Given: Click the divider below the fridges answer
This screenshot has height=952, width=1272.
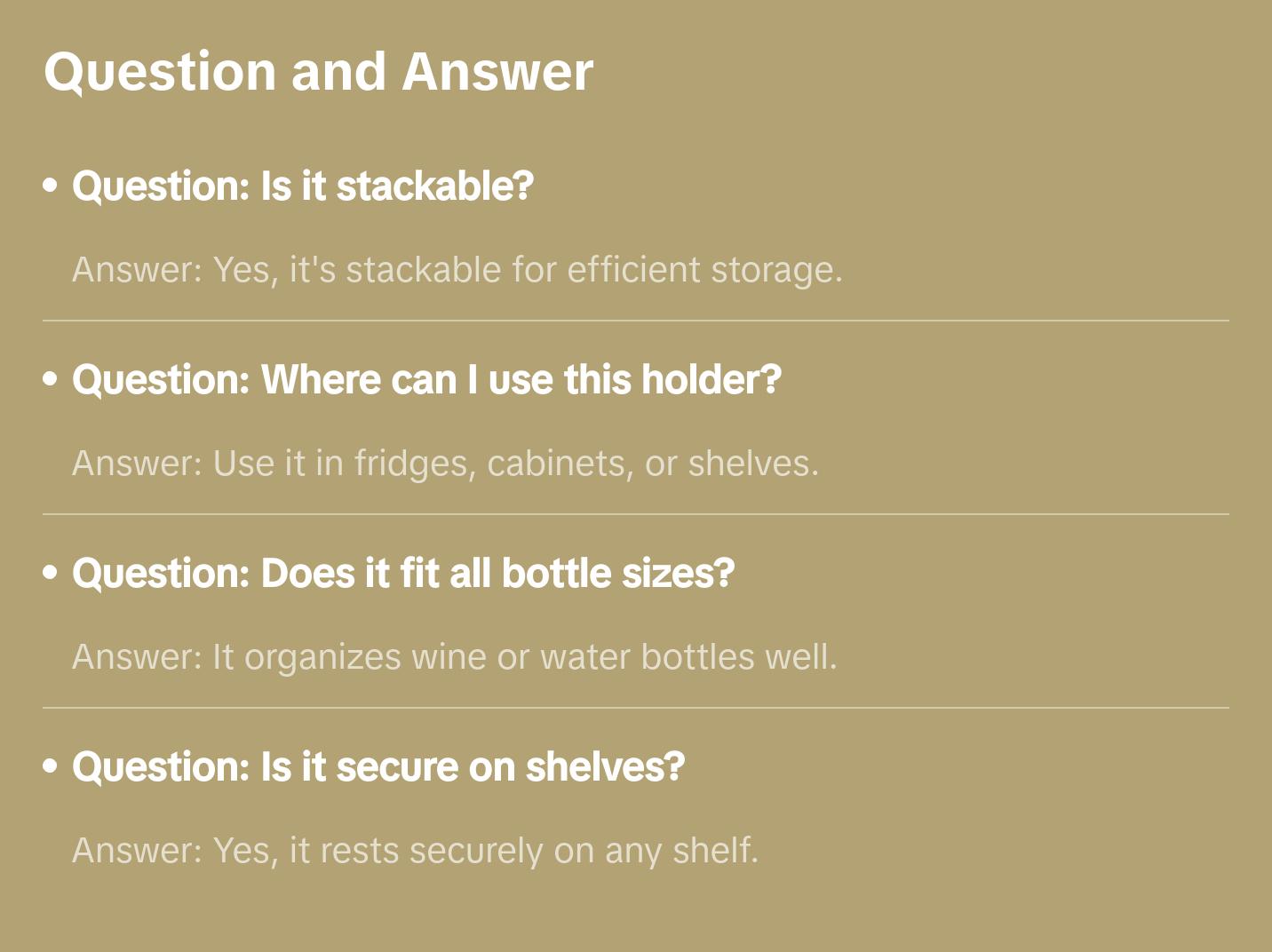Looking at the screenshot, I should (636, 514).
